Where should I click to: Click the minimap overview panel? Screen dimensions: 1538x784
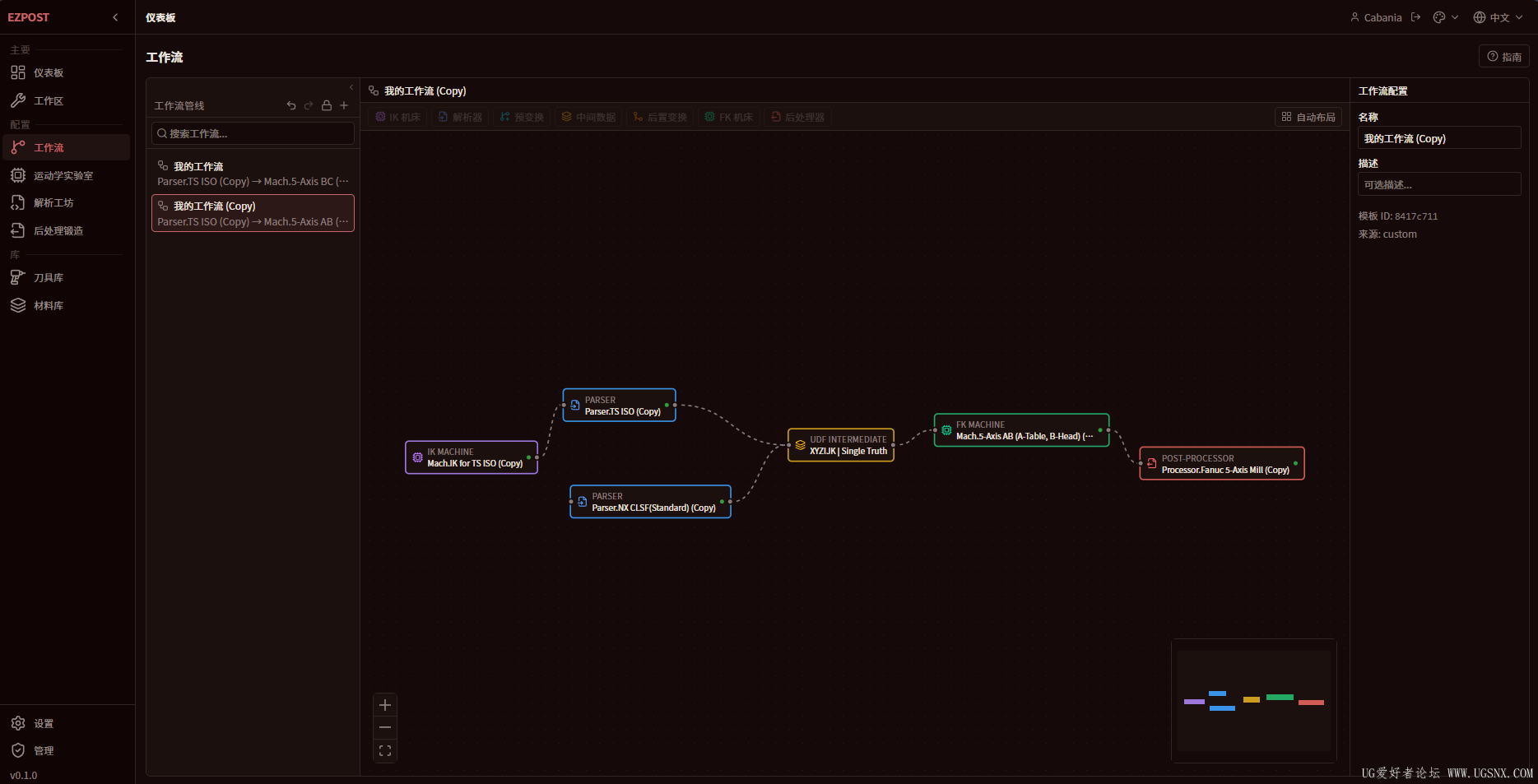(x=1253, y=701)
